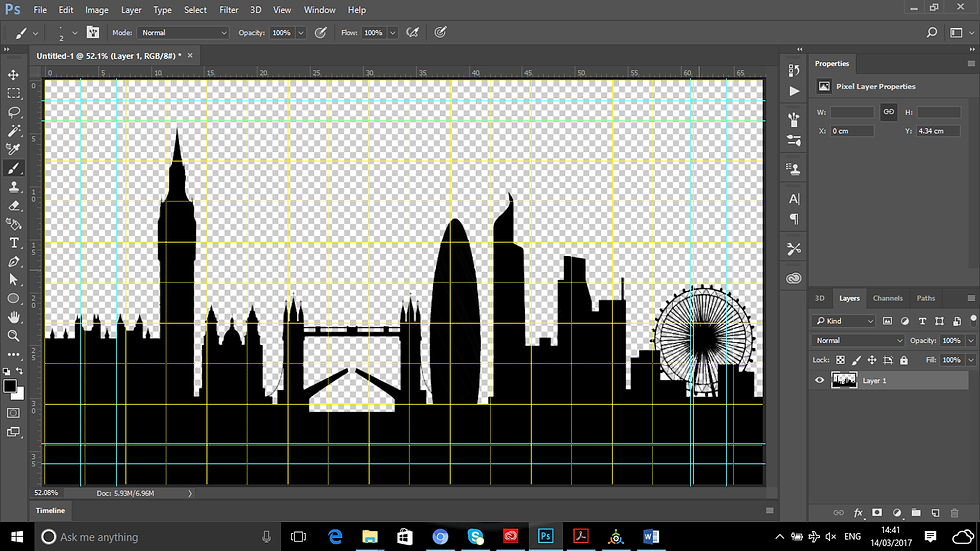Click the Y position field showing 4.34 cm
Image resolution: width=980 pixels, height=551 pixels.
(x=939, y=131)
